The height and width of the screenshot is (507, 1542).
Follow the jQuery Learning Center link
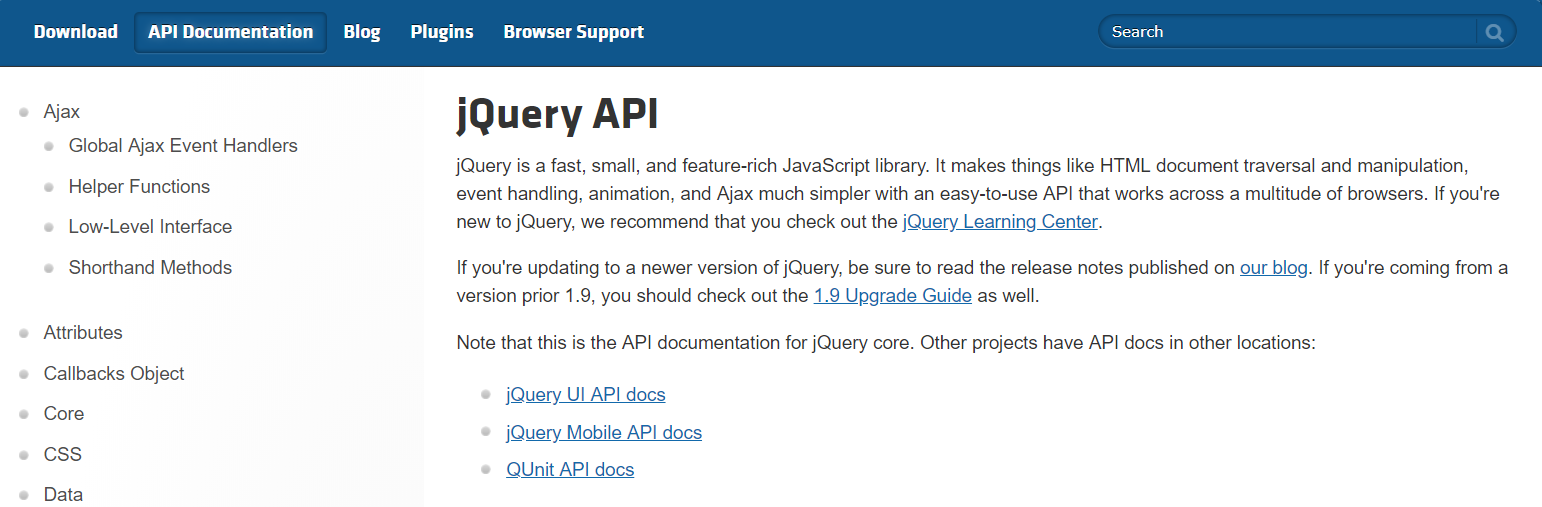click(x=1000, y=222)
